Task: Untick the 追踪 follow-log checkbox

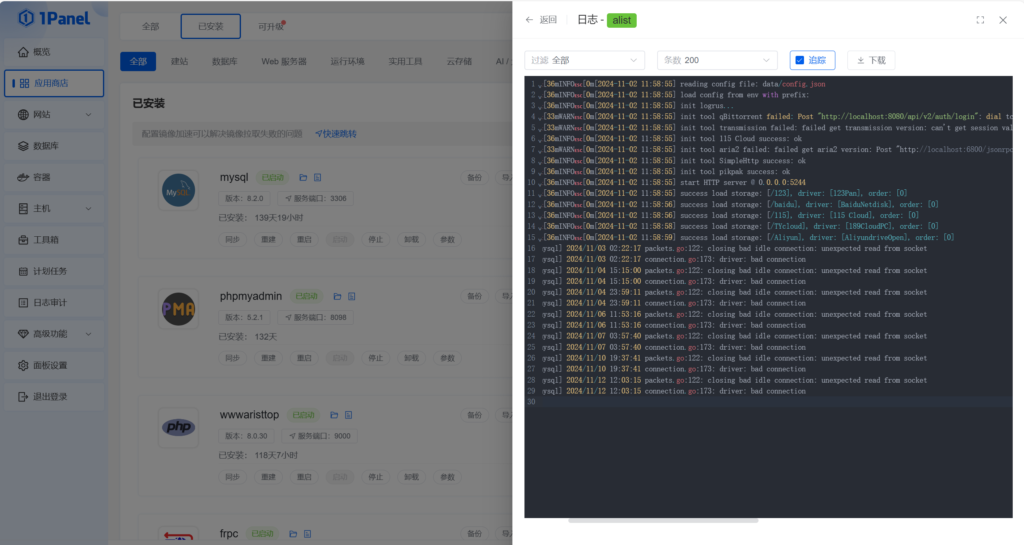Action: 799,60
